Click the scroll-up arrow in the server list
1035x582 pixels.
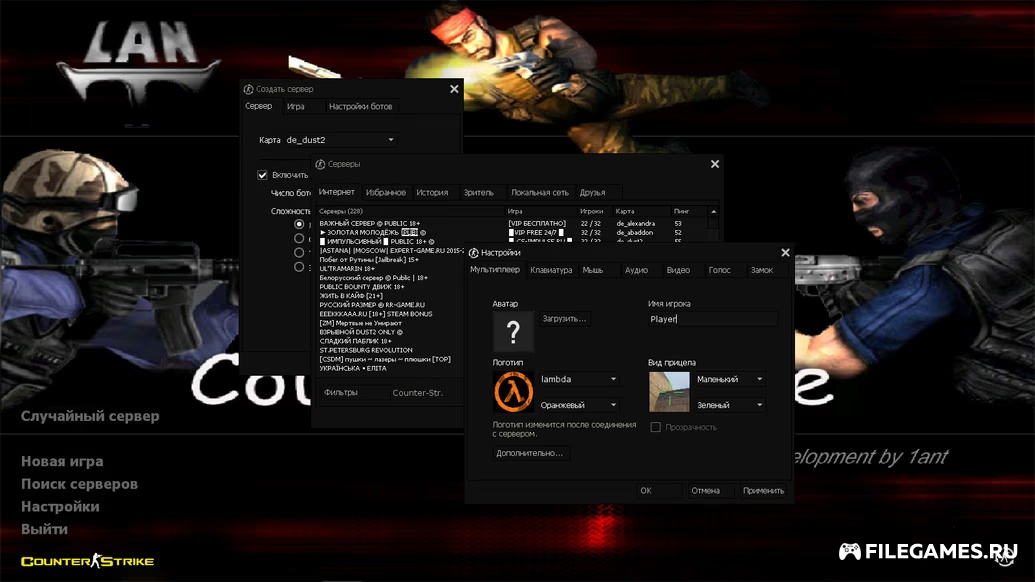click(x=714, y=211)
